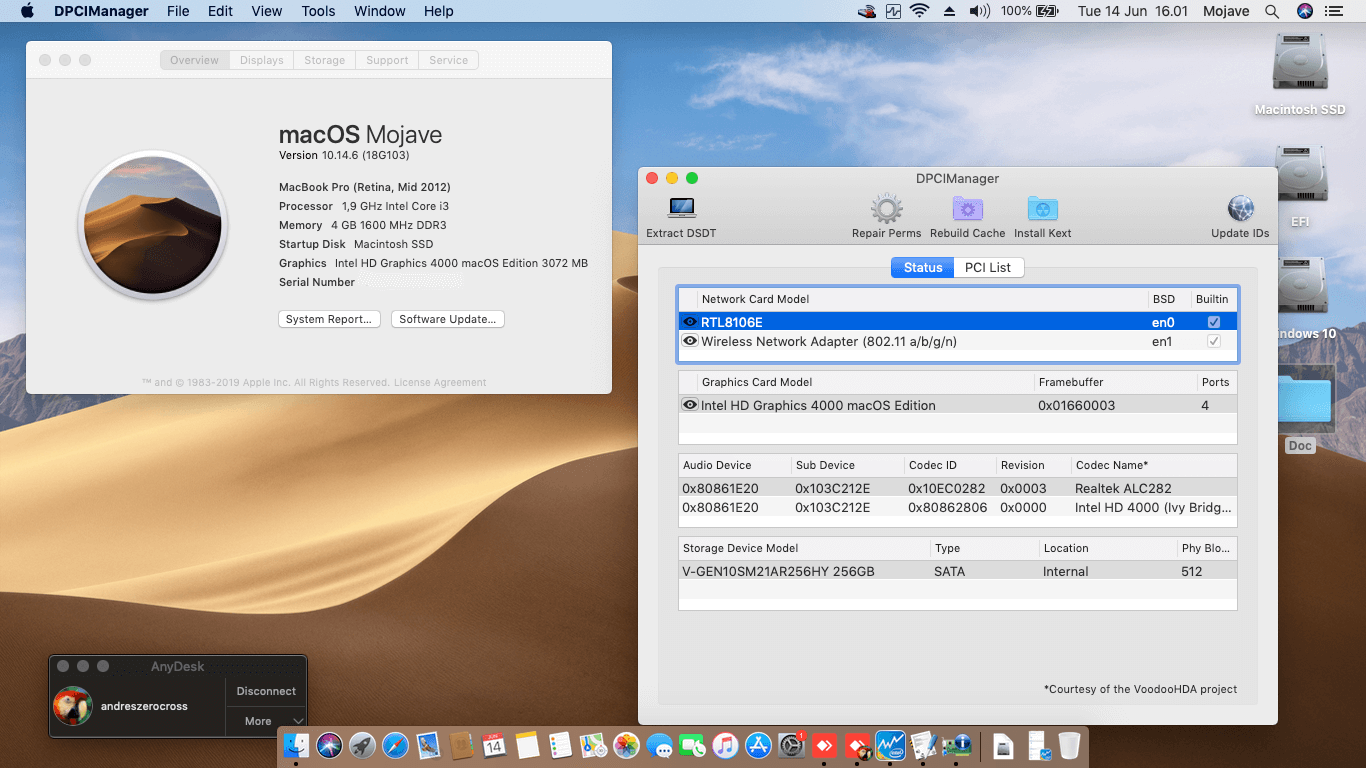
Task: Open Notification Center in menu bar
Action: [1333, 11]
